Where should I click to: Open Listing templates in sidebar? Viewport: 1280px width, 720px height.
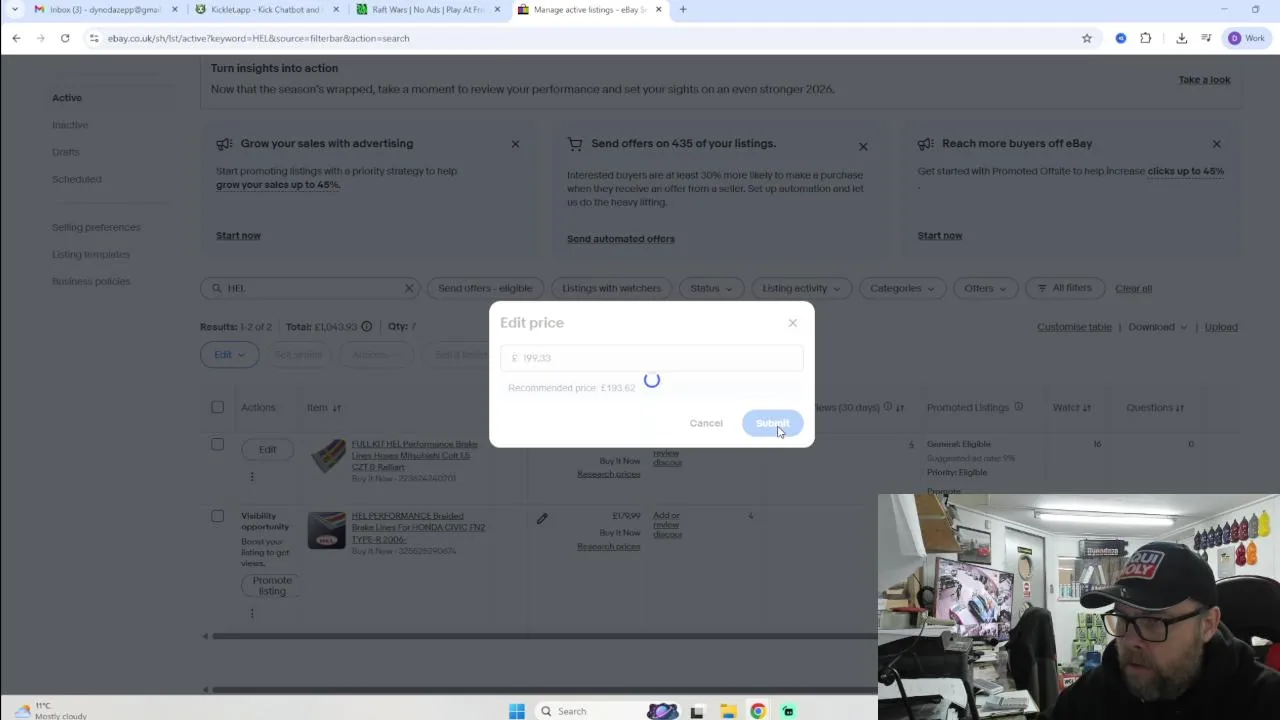[91, 254]
